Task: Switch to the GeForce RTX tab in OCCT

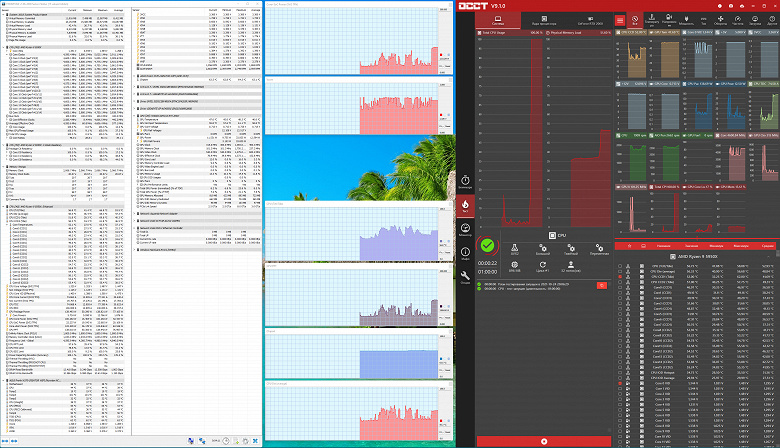Action: coord(590,20)
